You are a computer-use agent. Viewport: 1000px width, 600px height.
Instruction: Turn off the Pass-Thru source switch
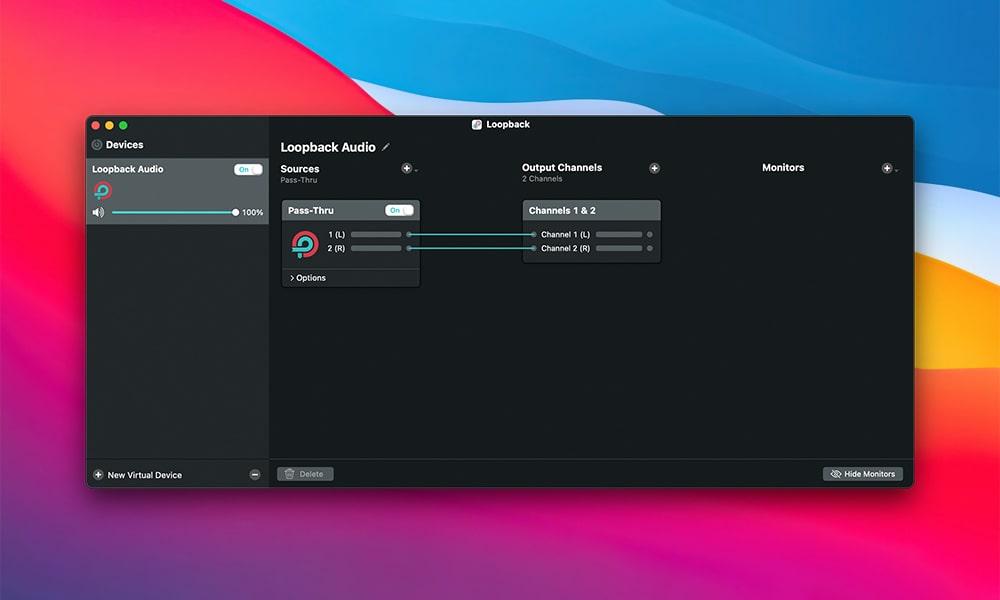(399, 210)
